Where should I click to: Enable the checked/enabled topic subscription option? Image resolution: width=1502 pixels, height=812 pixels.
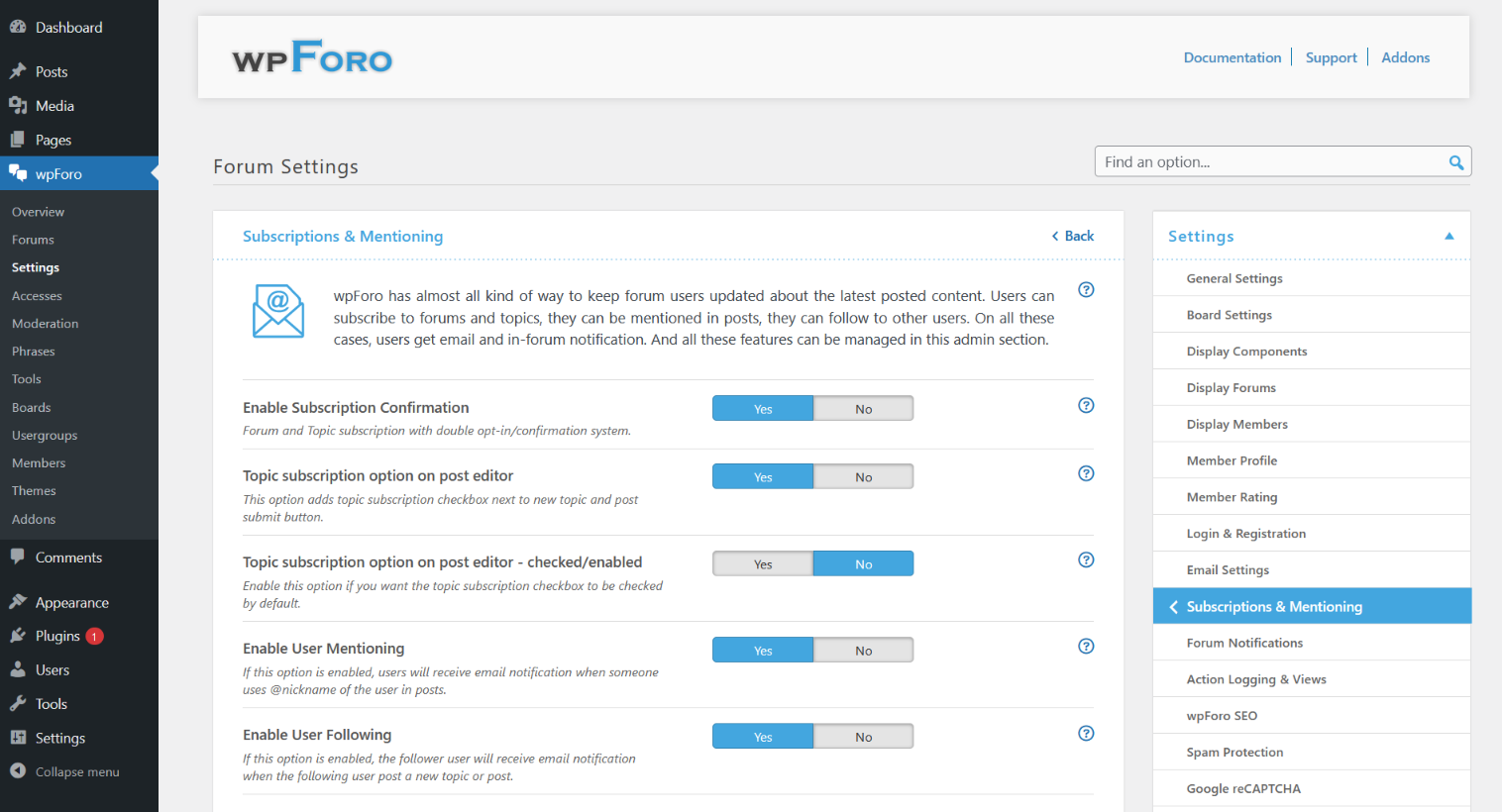tap(762, 562)
